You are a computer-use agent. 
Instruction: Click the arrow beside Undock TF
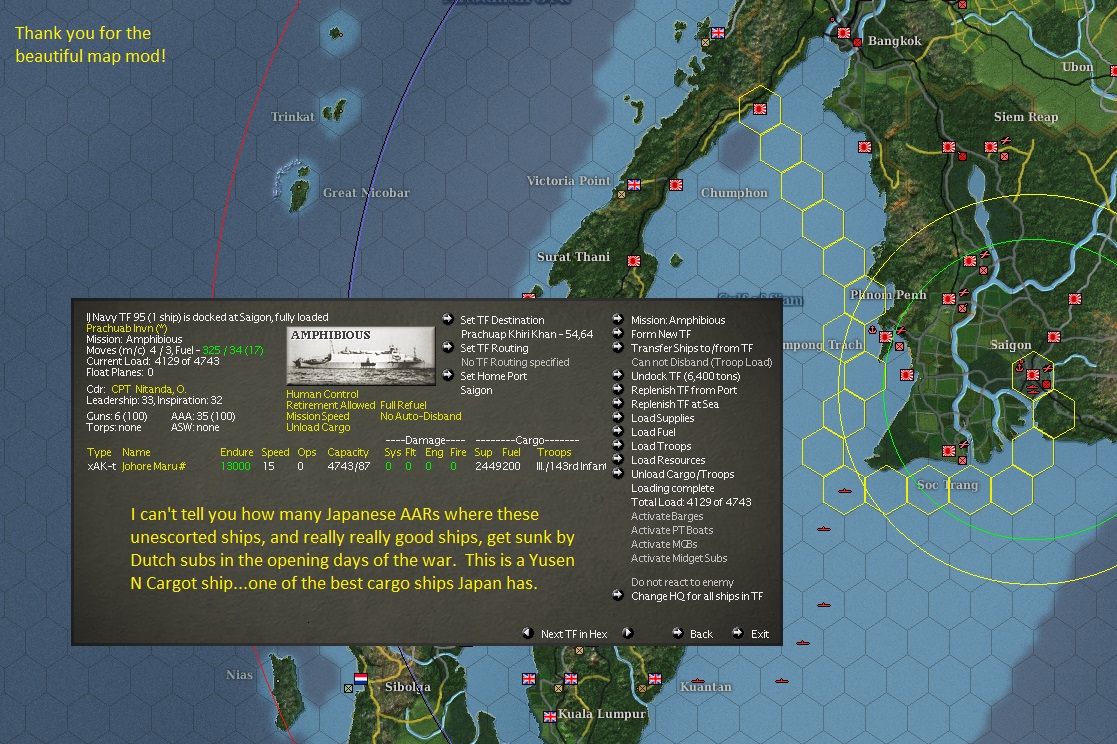coord(618,375)
